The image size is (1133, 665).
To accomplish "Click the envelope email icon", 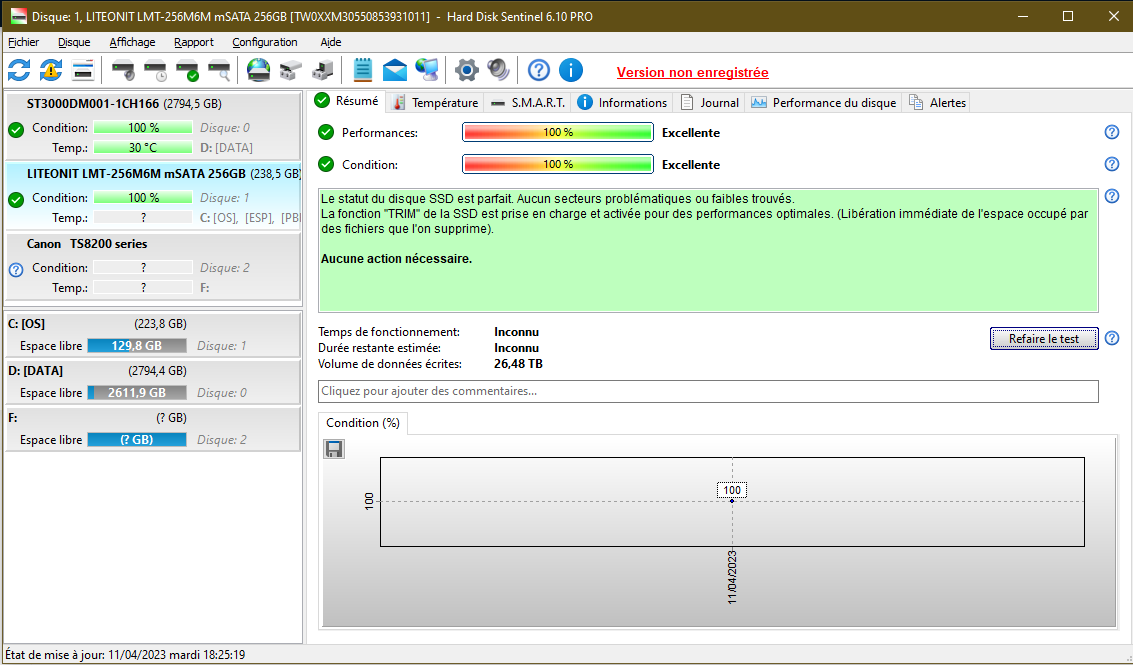I will coord(395,70).
